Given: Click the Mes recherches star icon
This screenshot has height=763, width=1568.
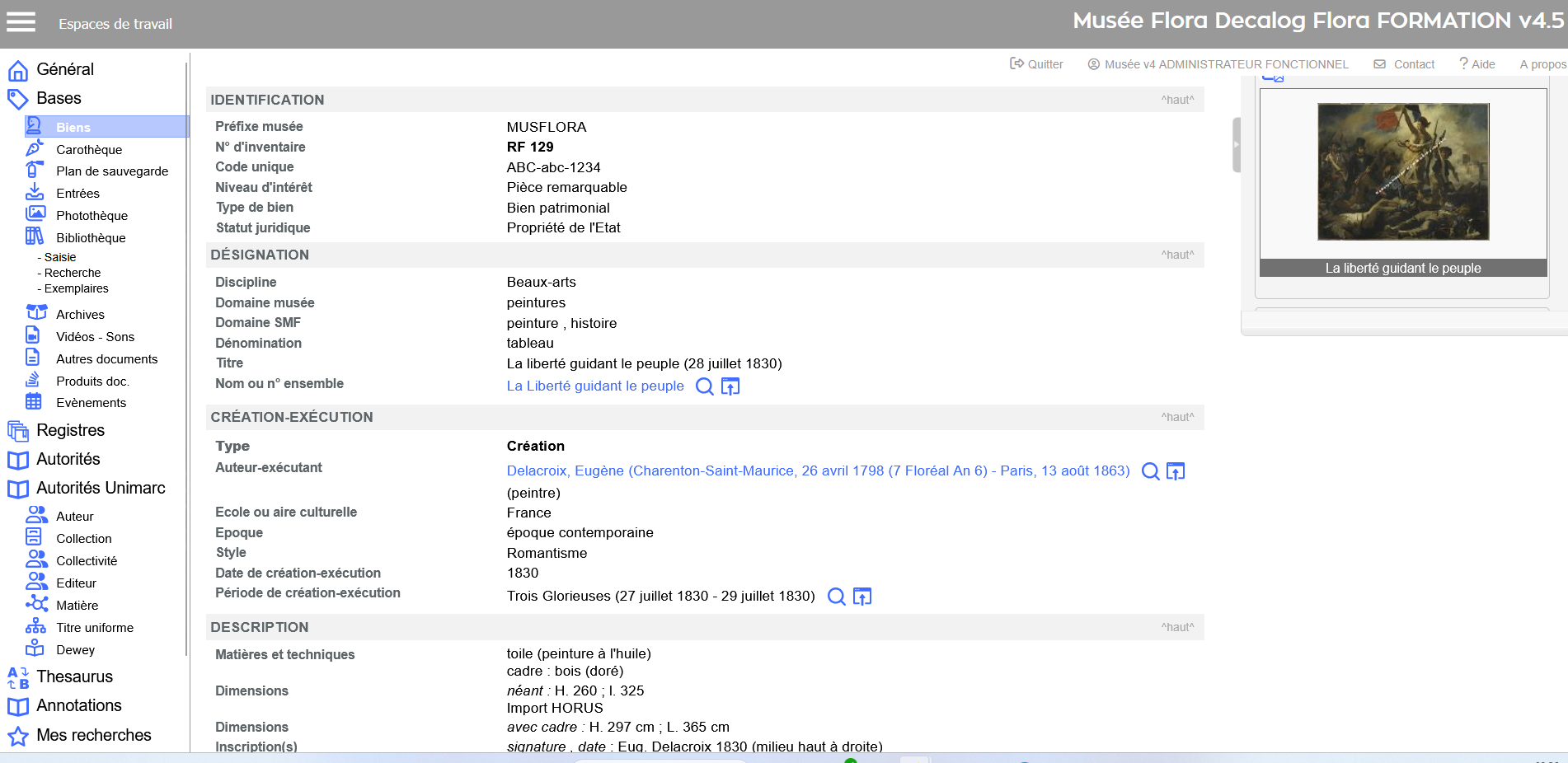Looking at the screenshot, I should coord(18,735).
